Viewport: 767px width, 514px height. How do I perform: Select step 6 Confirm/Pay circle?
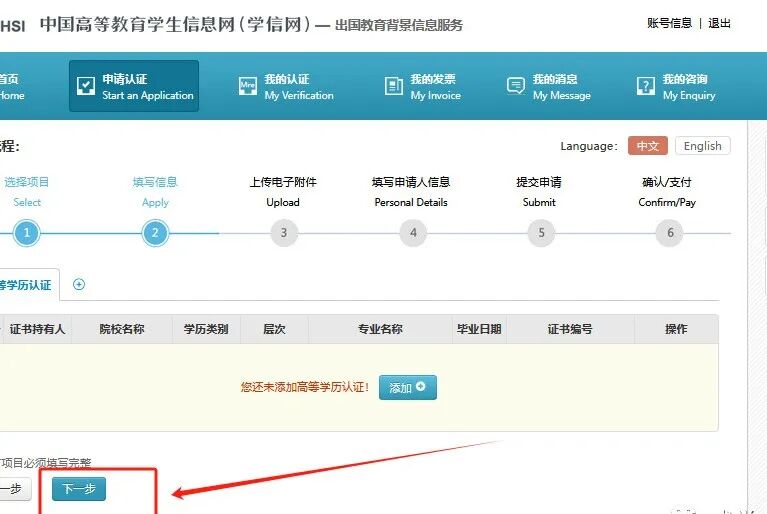[670, 233]
